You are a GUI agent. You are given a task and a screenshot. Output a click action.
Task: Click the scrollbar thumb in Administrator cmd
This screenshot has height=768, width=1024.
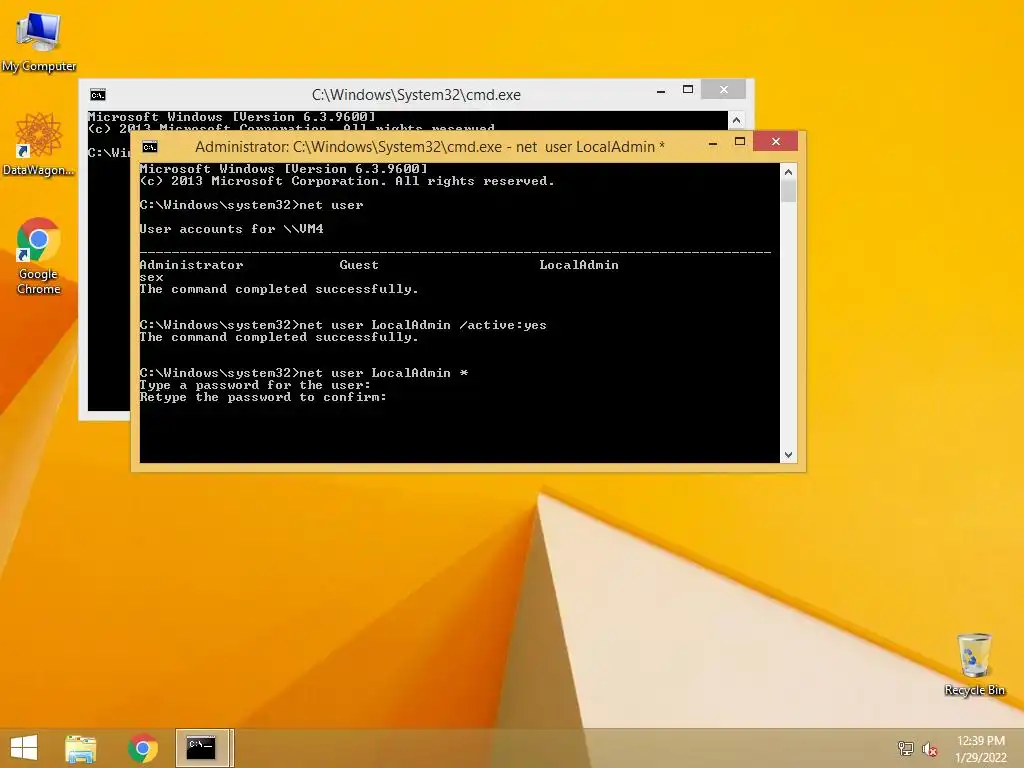(x=788, y=191)
